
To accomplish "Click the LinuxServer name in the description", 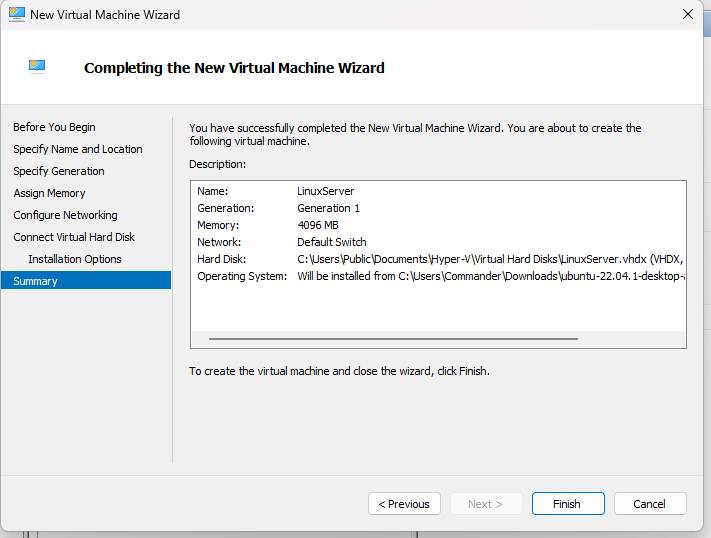I will (326, 191).
